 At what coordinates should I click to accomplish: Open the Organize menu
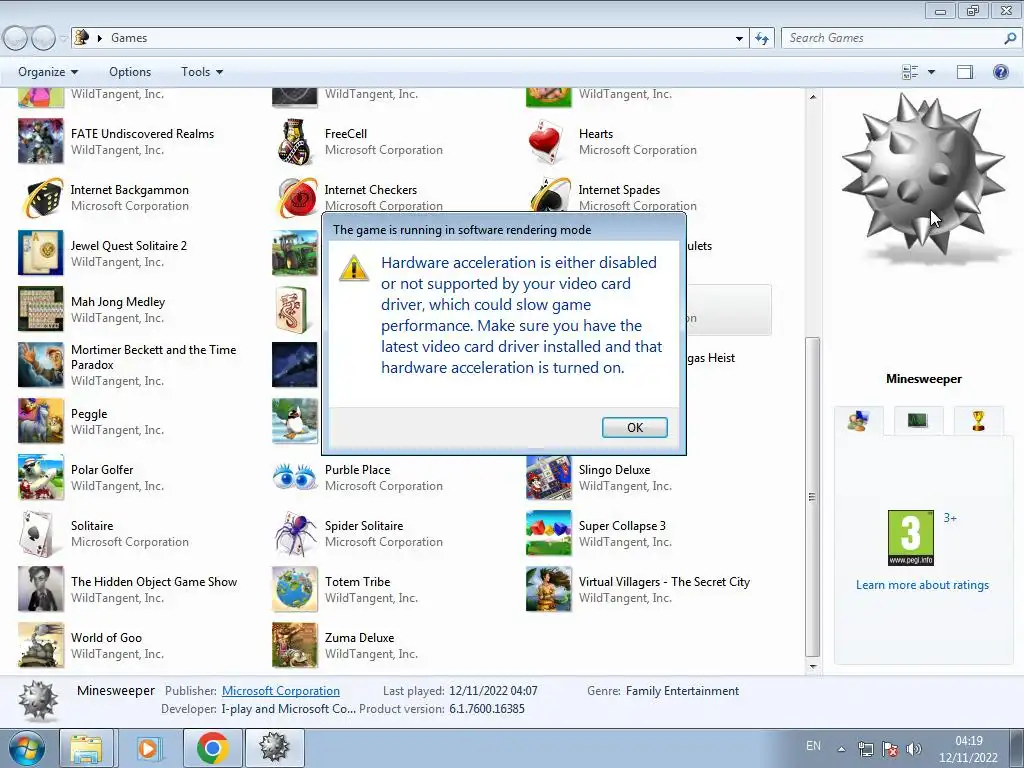48,72
